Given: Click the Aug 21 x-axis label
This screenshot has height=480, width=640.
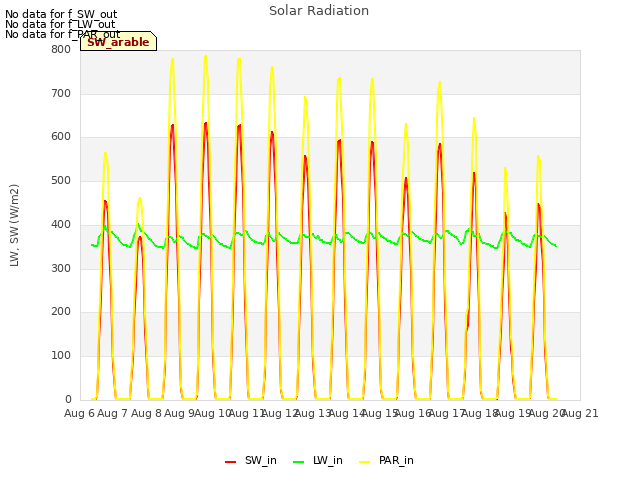Looking at the screenshot, I should (580, 413).
